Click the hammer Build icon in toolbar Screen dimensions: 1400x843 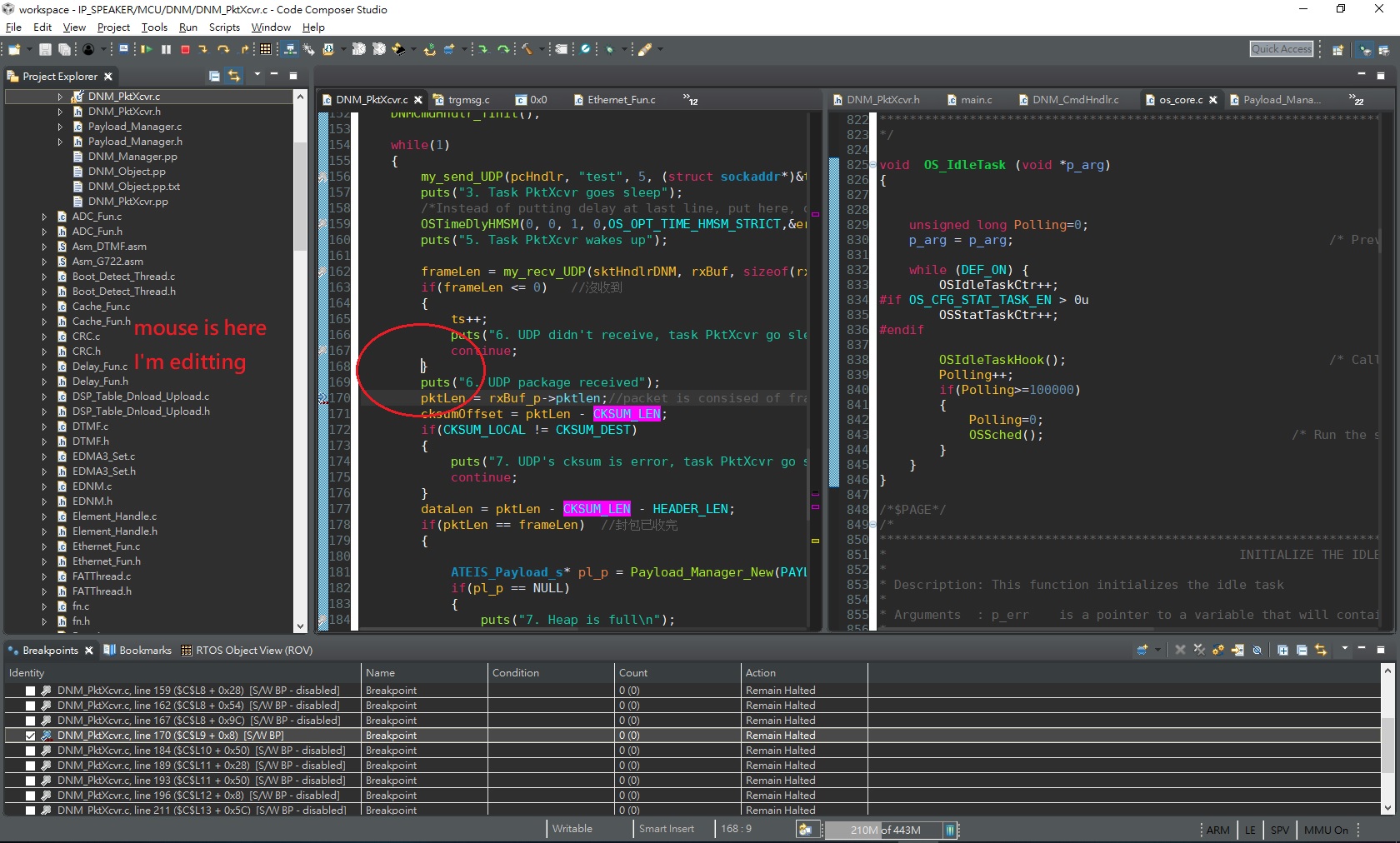527,50
